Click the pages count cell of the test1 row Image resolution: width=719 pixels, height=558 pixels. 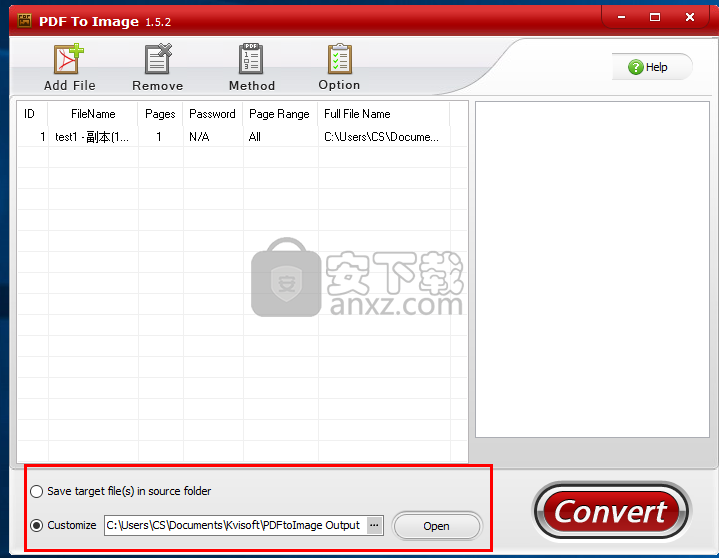click(160, 137)
